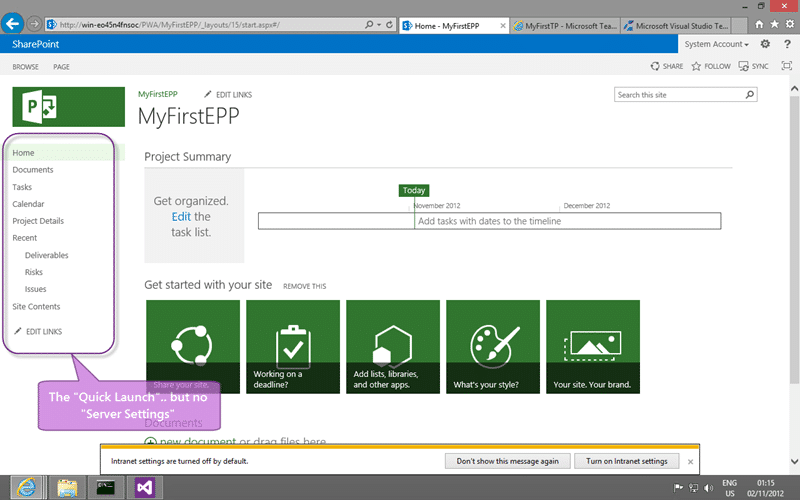800x500 pixels.
Task: Open the PAGE ribbon tab
Action: click(61, 67)
